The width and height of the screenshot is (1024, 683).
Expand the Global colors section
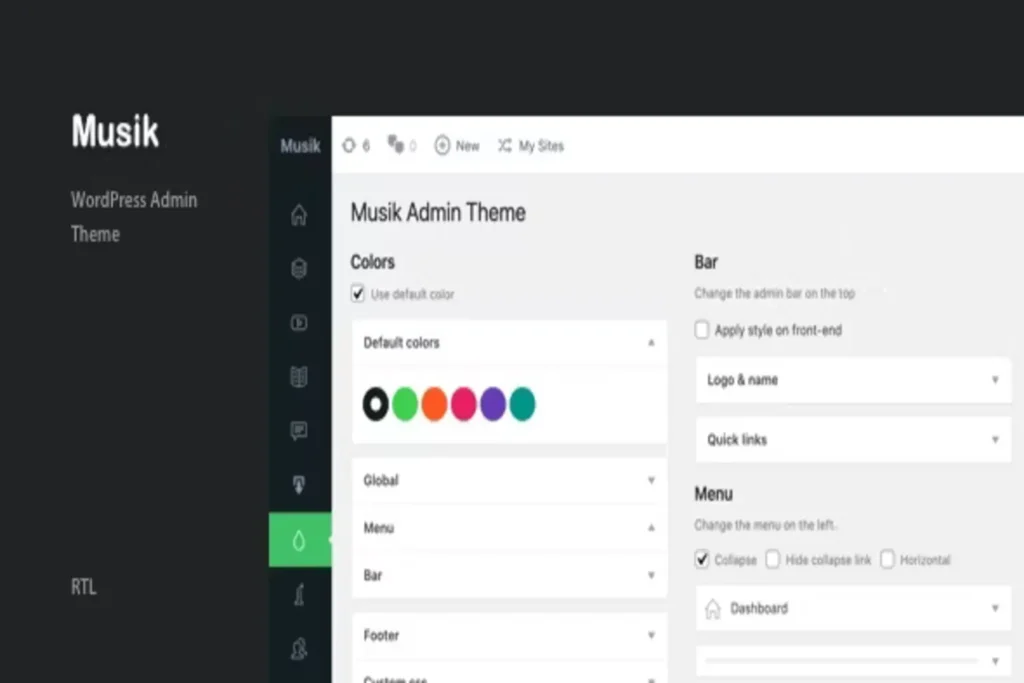[509, 481]
